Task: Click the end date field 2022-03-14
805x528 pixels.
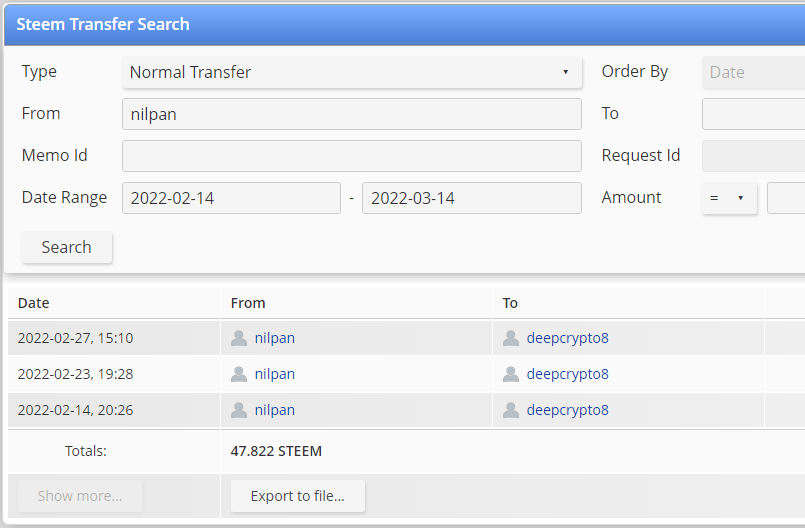Action: pos(471,198)
